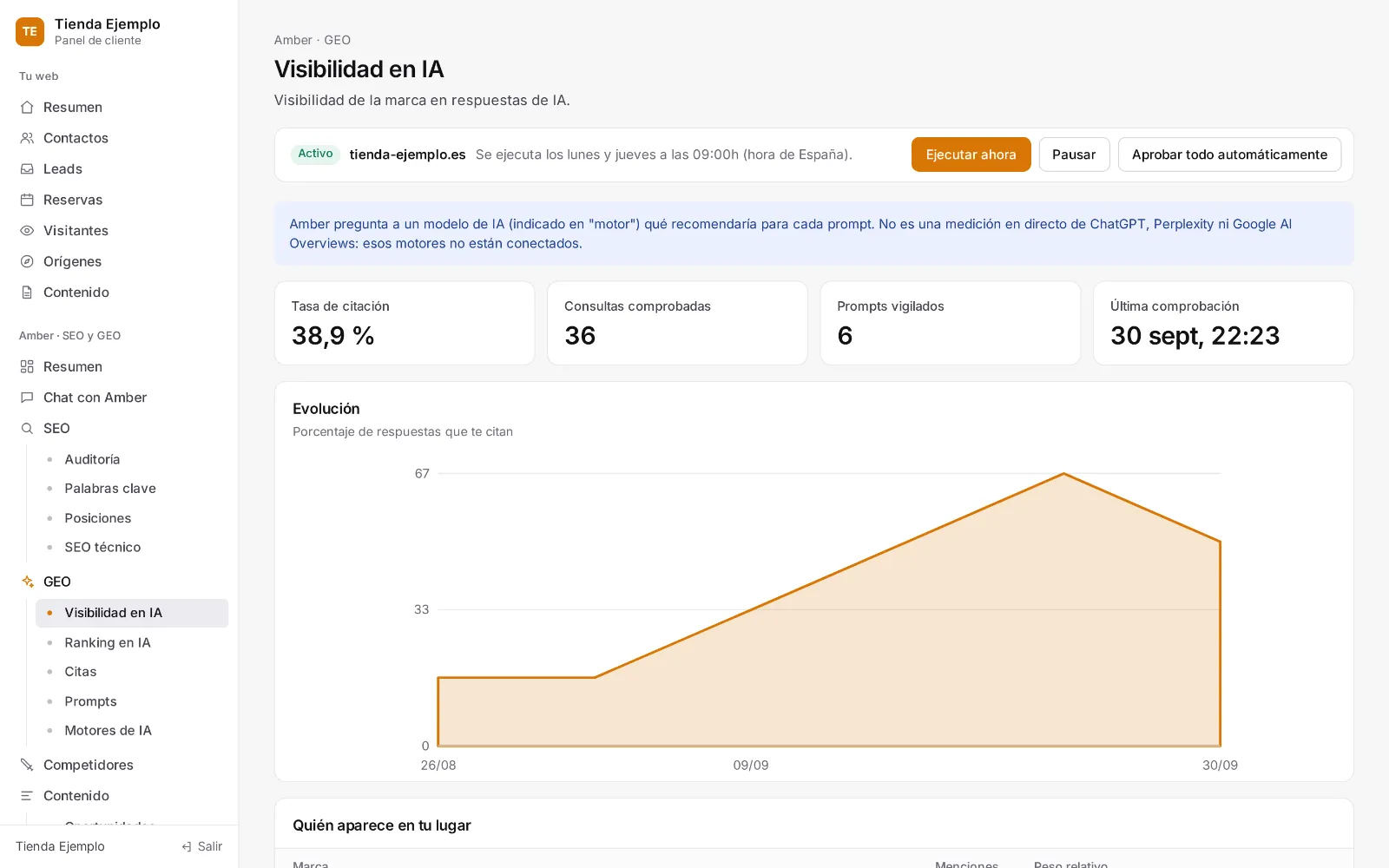Screen dimensions: 1389x868
Task: Click the Salir logout icon
Action: tap(187, 846)
